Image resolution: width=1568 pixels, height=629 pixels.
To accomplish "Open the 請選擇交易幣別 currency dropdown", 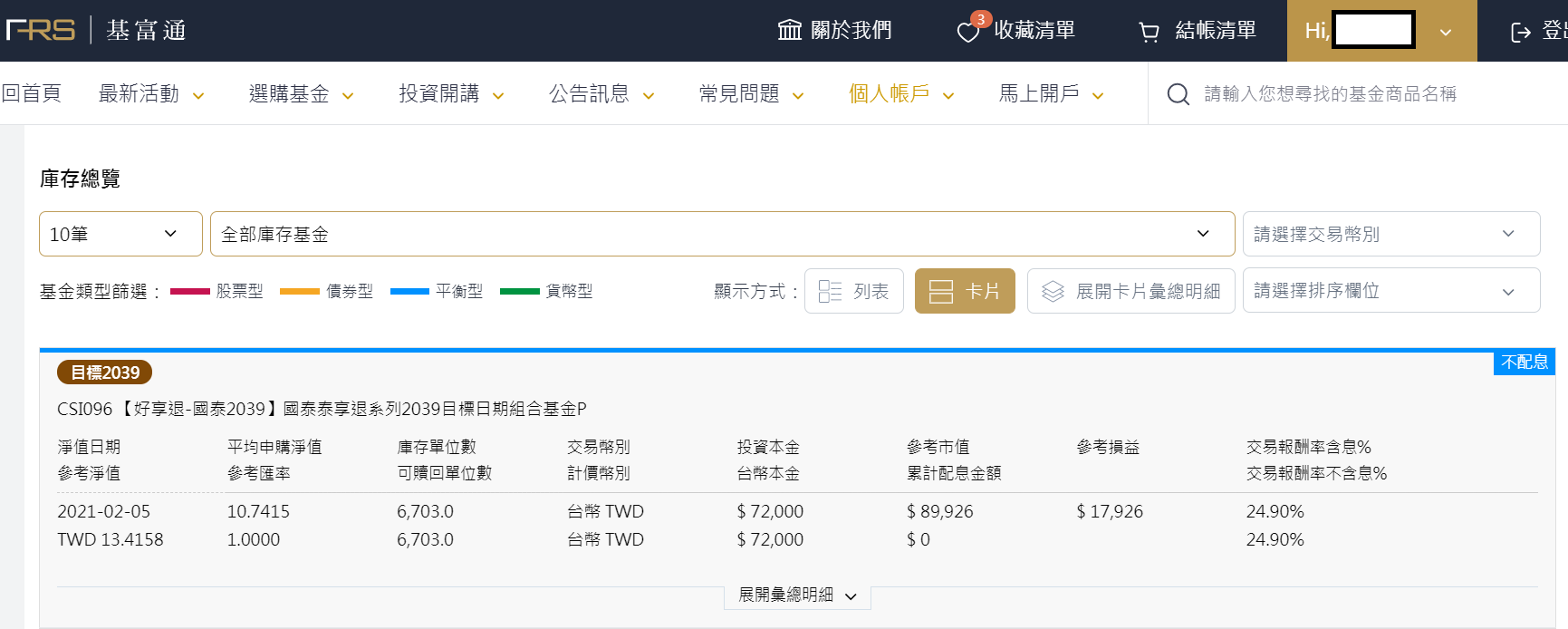I will (x=1391, y=234).
